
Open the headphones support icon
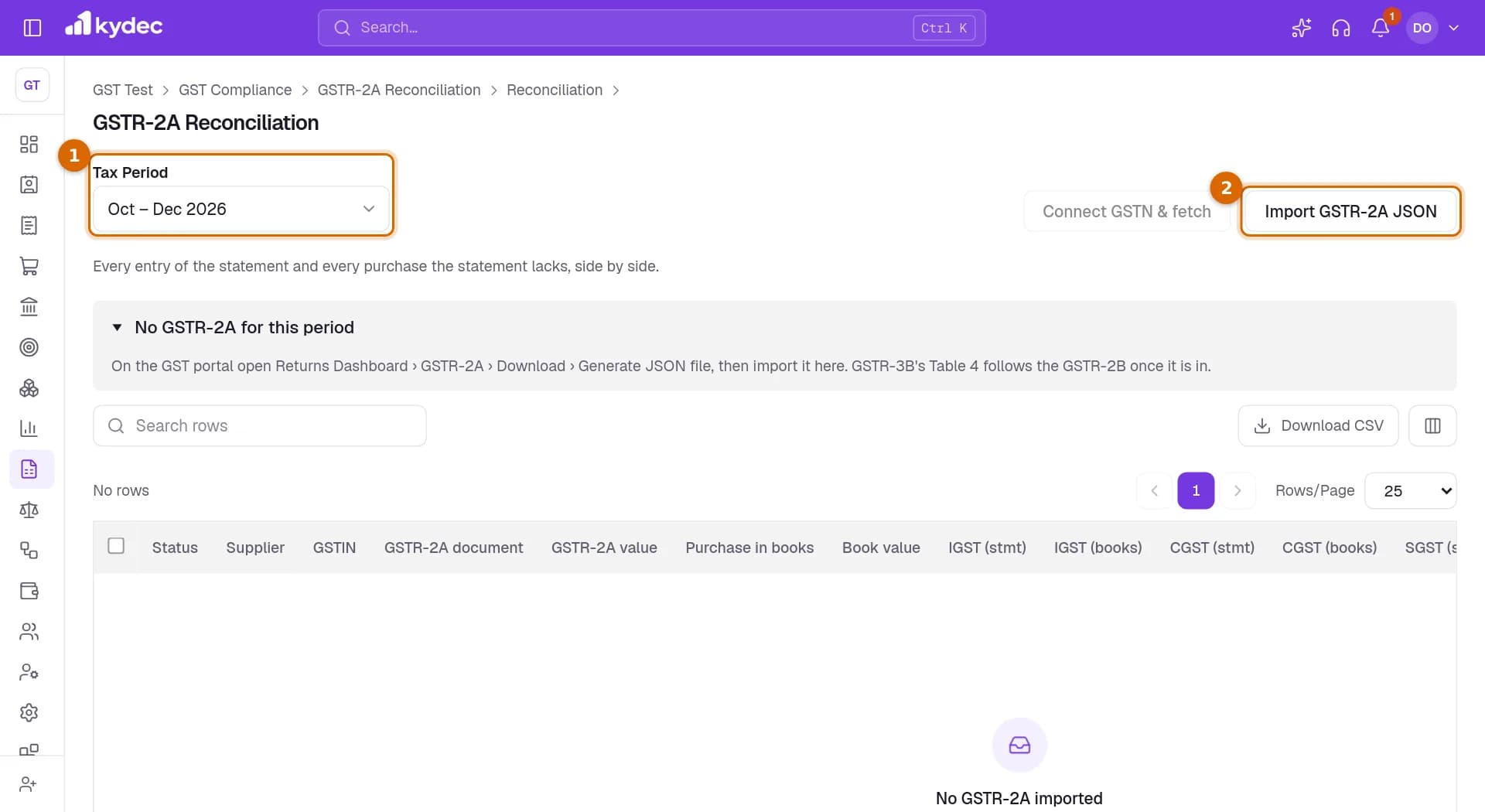pos(1341,28)
